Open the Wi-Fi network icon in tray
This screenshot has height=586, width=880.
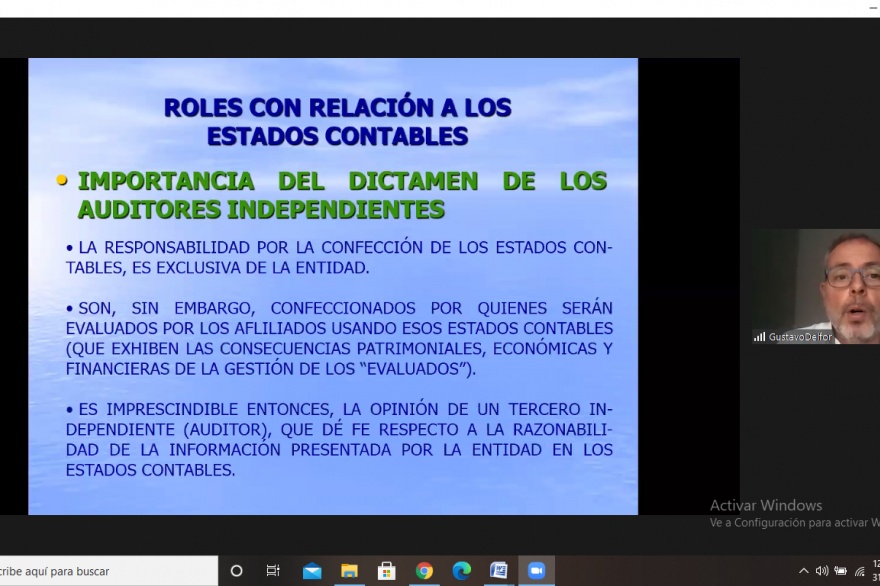859,571
